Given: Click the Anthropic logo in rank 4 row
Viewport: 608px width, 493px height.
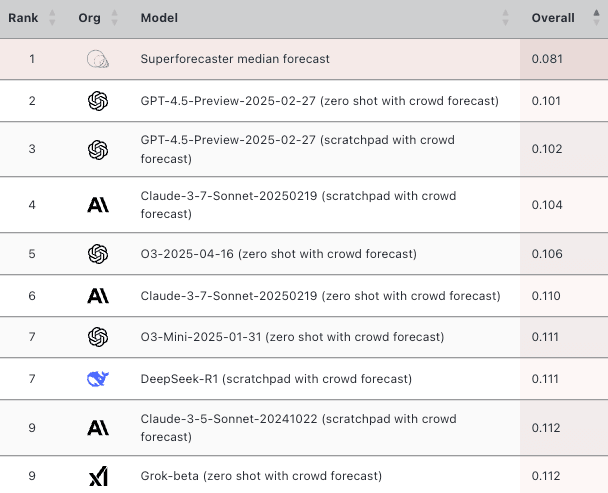Looking at the screenshot, I should click(x=97, y=205).
